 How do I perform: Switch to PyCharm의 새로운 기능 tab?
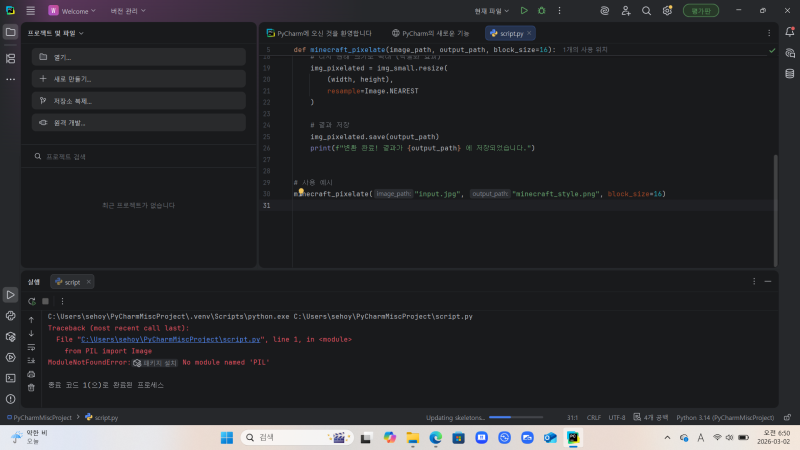[x=431, y=33]
